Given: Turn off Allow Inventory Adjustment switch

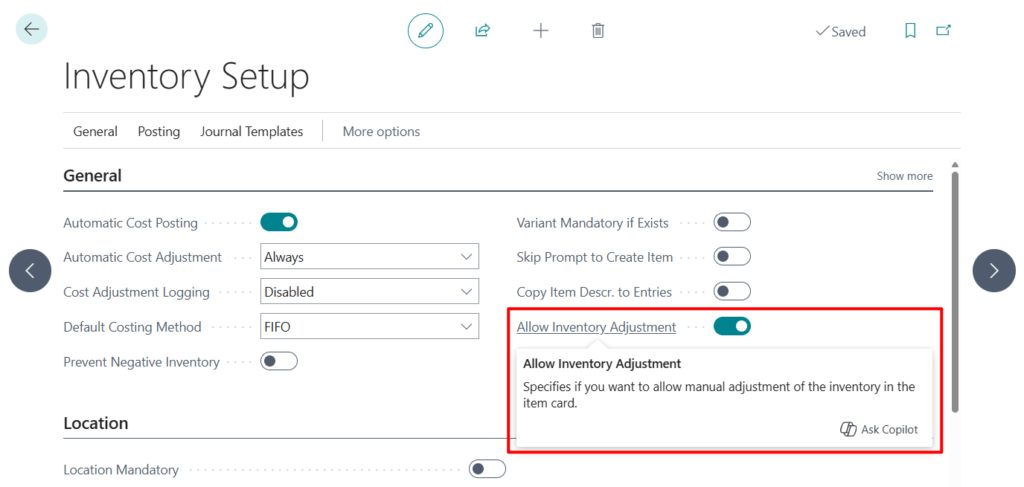Looking at the screenshot, I should click(732, 327).
